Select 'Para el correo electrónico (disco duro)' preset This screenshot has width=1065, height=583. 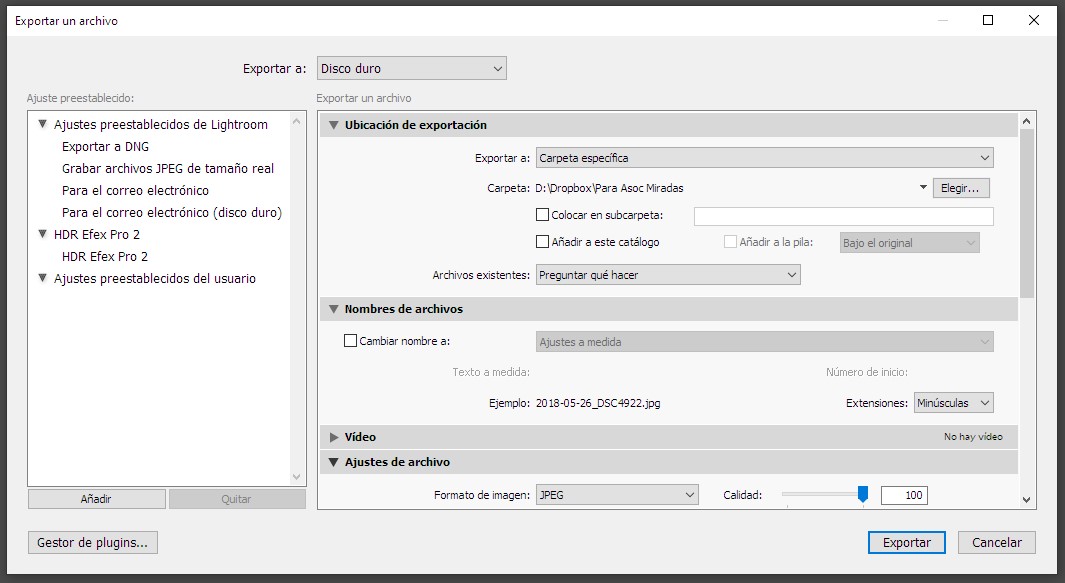pos(172,213)
